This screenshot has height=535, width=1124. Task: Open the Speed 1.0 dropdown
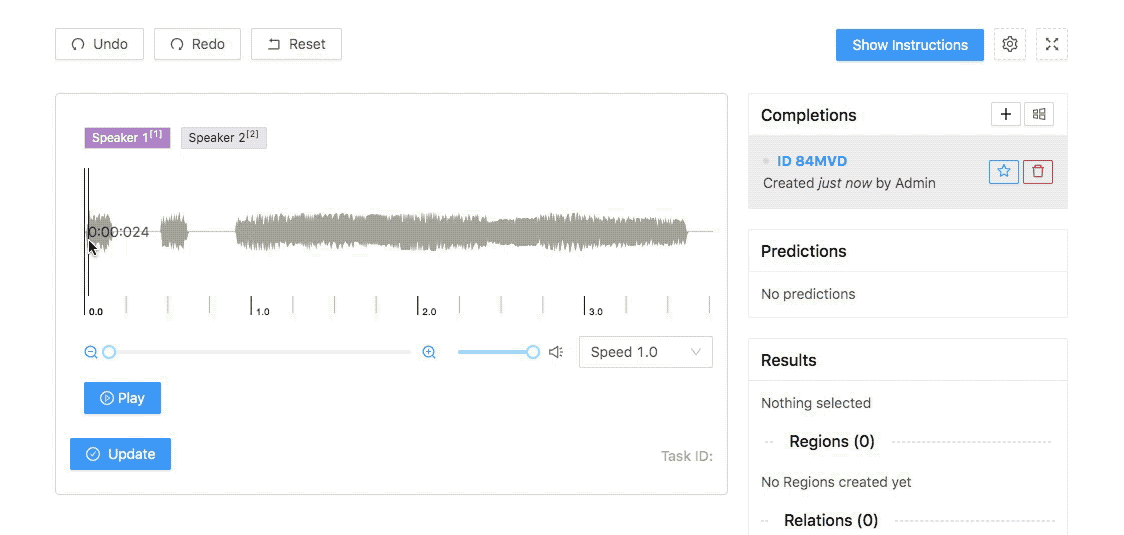(645, 352)
